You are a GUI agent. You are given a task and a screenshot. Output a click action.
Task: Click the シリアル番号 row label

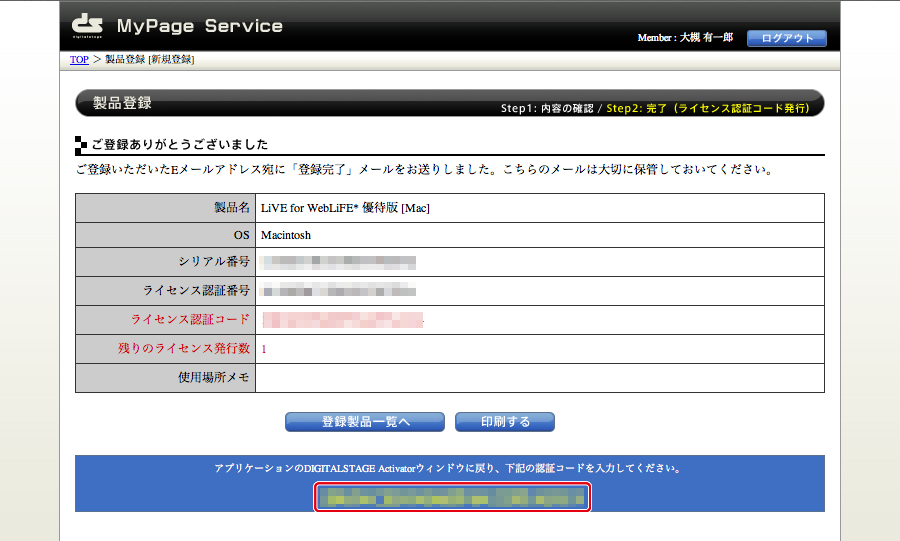214,262
